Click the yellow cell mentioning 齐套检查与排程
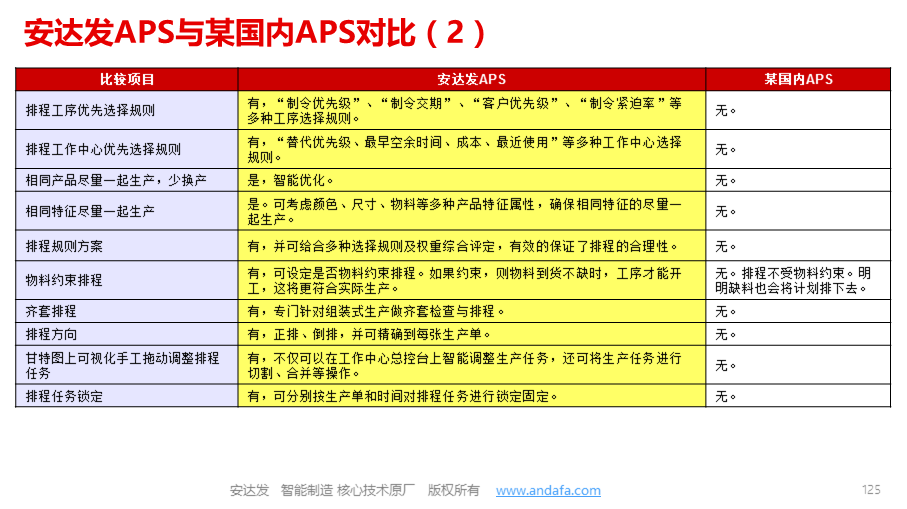 [x=471, y=311]
